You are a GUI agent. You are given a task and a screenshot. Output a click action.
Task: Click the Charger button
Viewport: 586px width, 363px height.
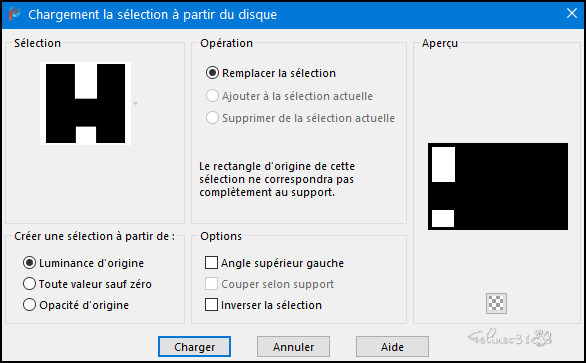[194, 347]
